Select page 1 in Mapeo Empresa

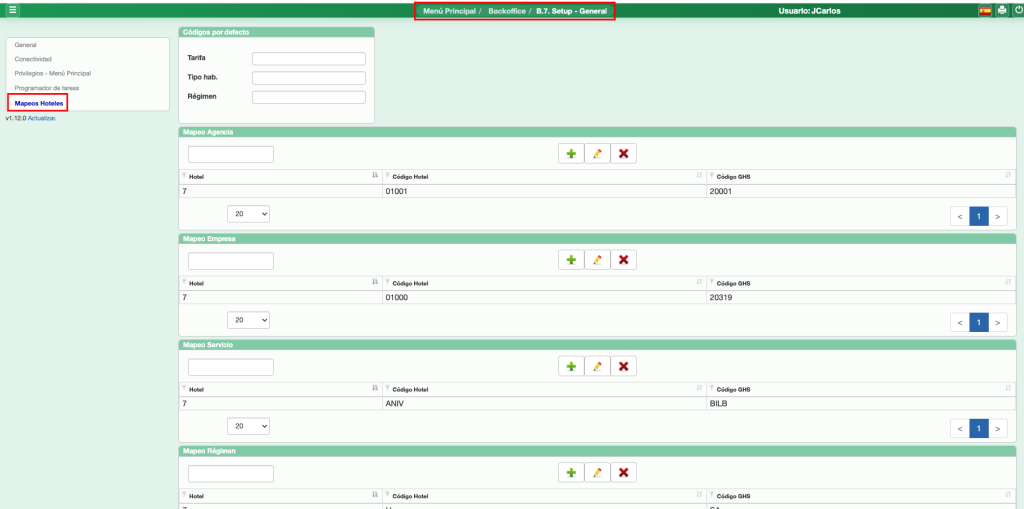pyautogui.click(x=979, y=323)
